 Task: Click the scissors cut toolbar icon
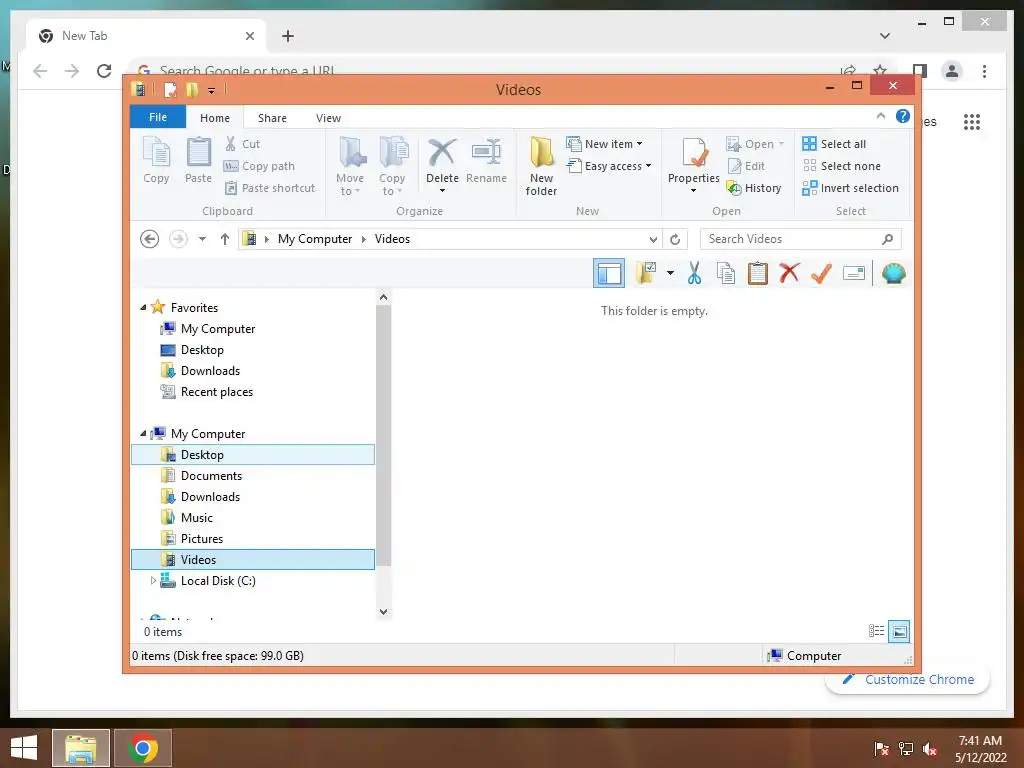pos(694,273)
